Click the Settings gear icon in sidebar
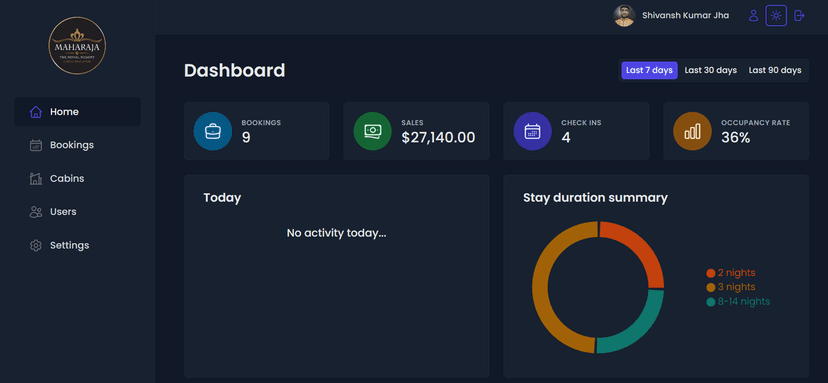Image resolution: width=828 pixels, height=383 pixels. pos(35,246)
